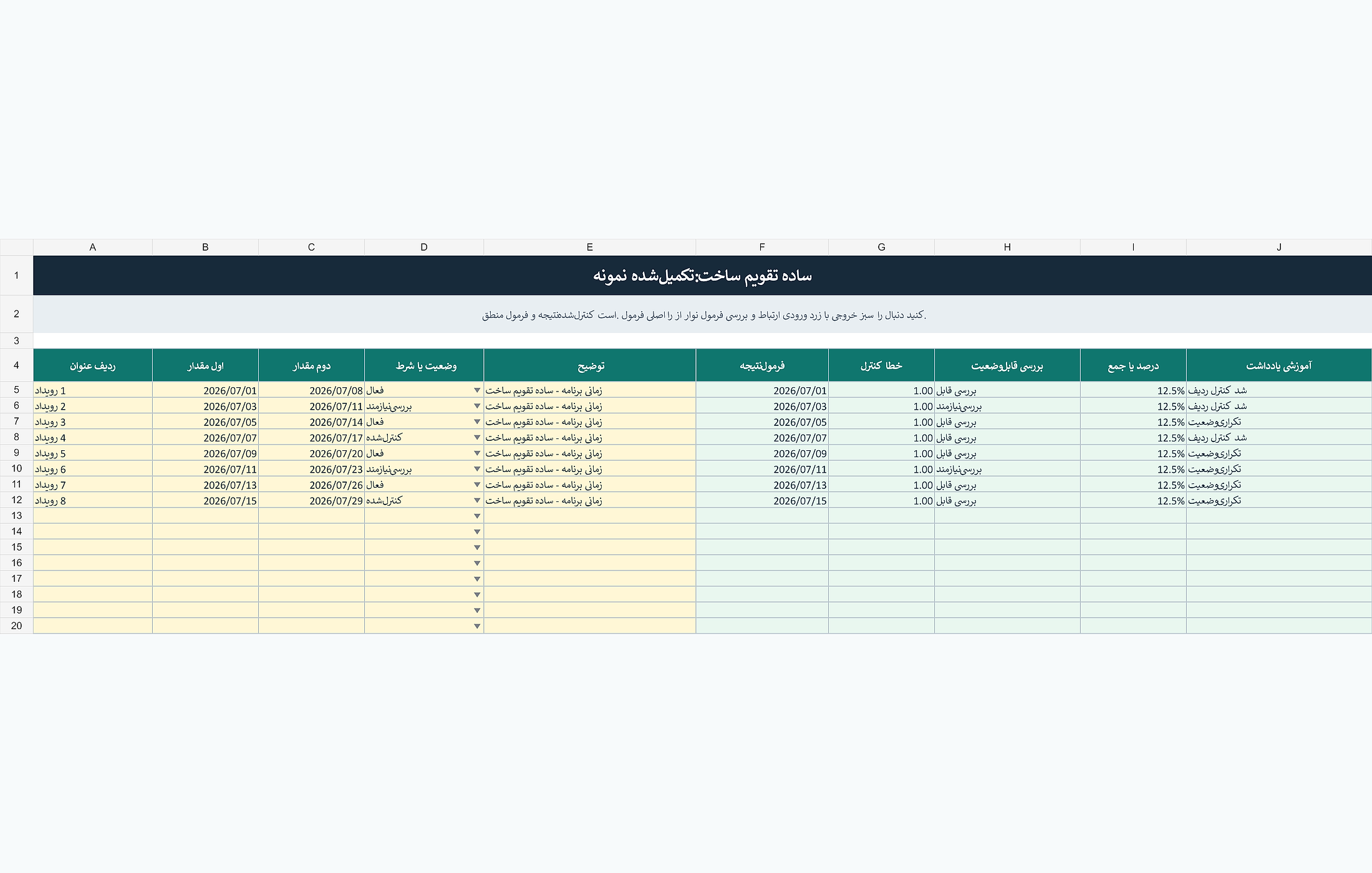Select row 1 header number
Viewport: 1372px width, 873px height.
tap(16, 275)
